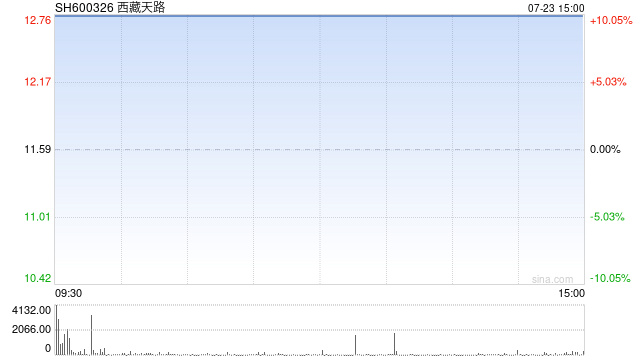This screenshot has height=360, width=640.
Task: Click the SH600326 西藏天路 stock title
Action: (x=110, y=7)
